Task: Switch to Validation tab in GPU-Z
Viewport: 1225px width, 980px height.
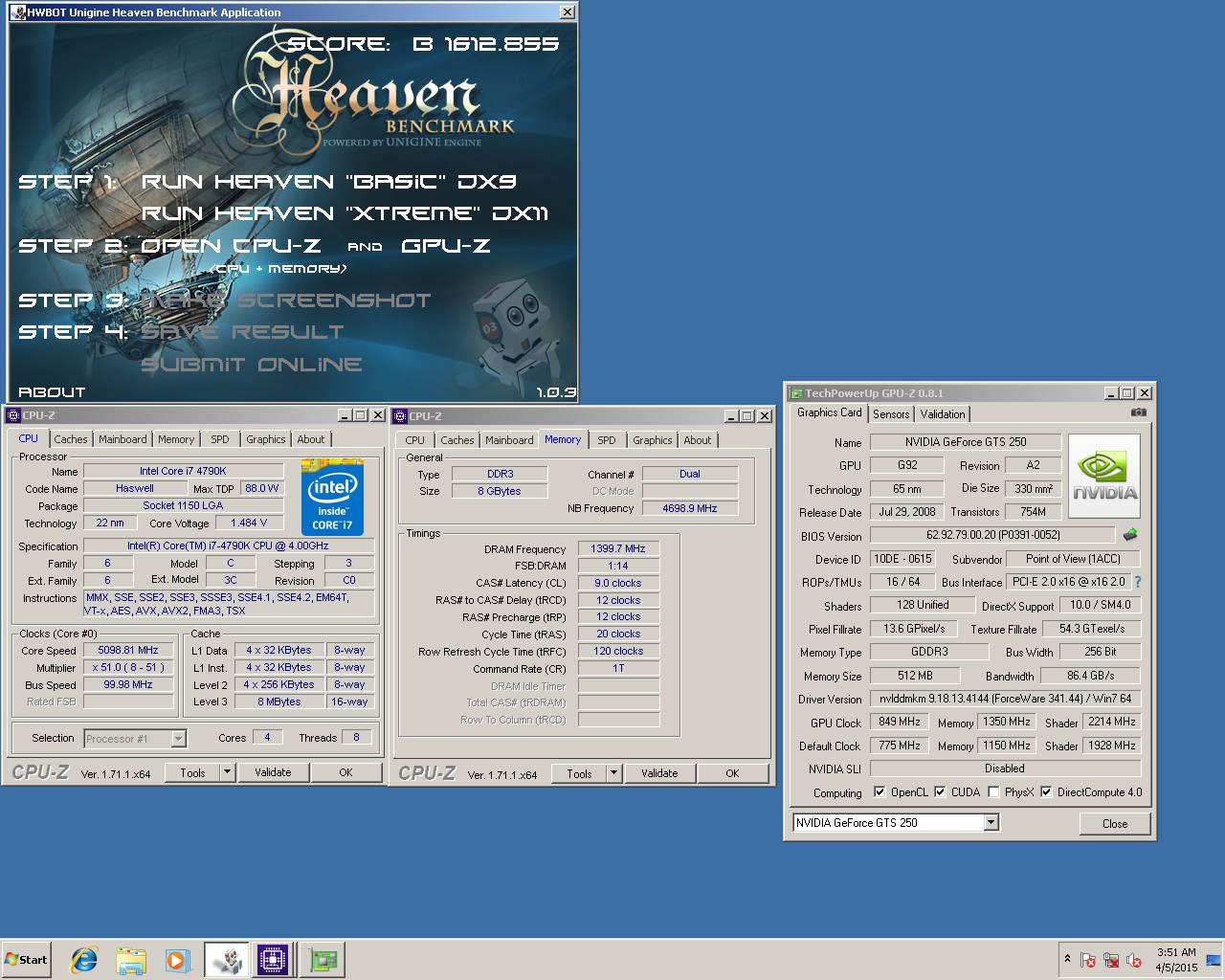Action: 943,414
